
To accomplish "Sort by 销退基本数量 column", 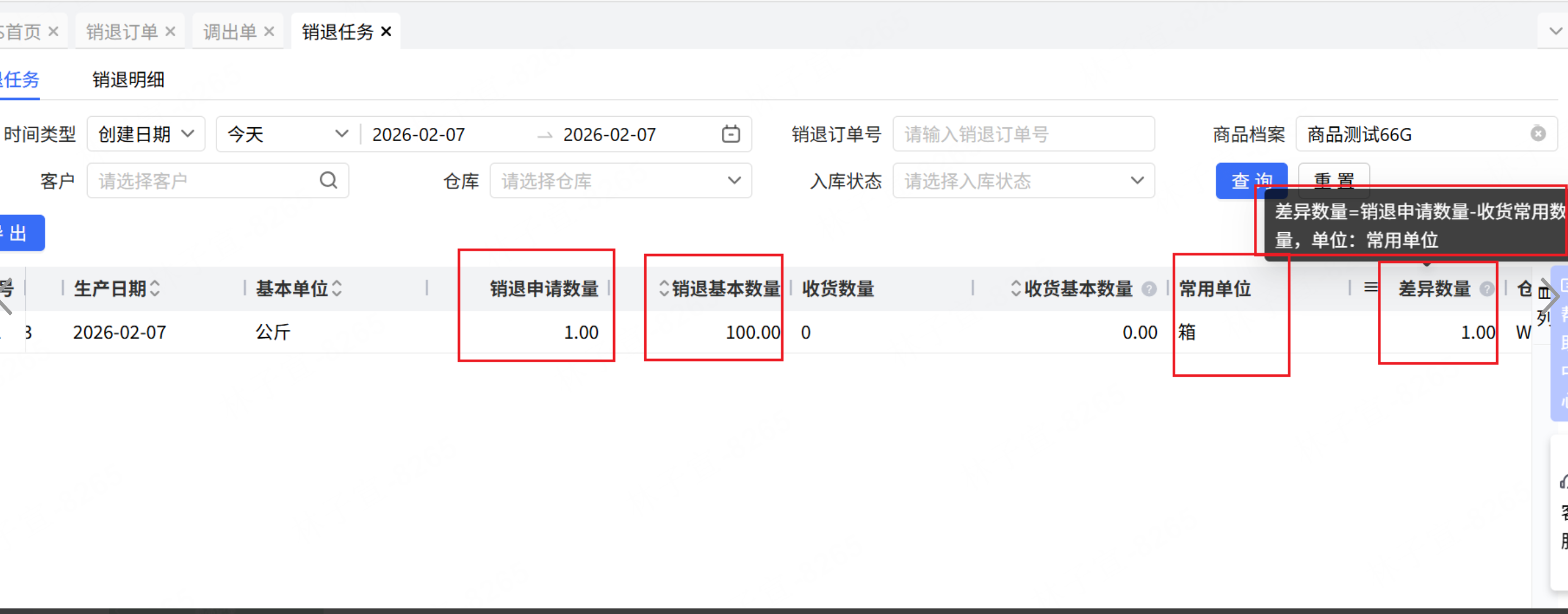I will 664,288.
